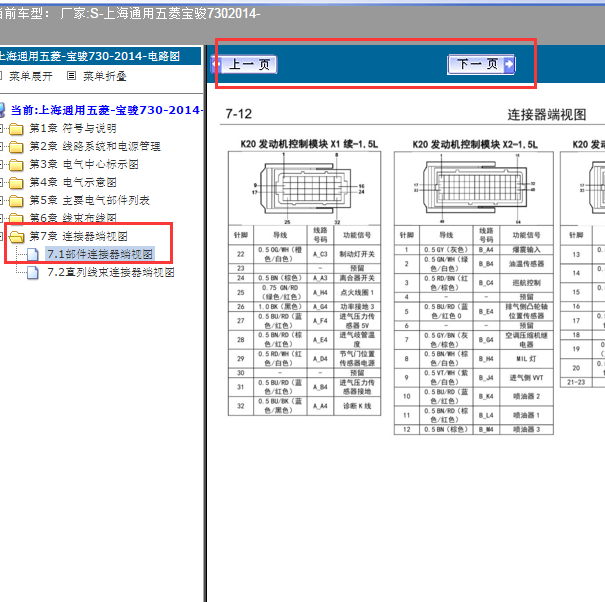The height and width of the screenshot is (602, 605).
Task: Click folder icon of 第6章 线束布线图
Action: click(x=16, y=218)
